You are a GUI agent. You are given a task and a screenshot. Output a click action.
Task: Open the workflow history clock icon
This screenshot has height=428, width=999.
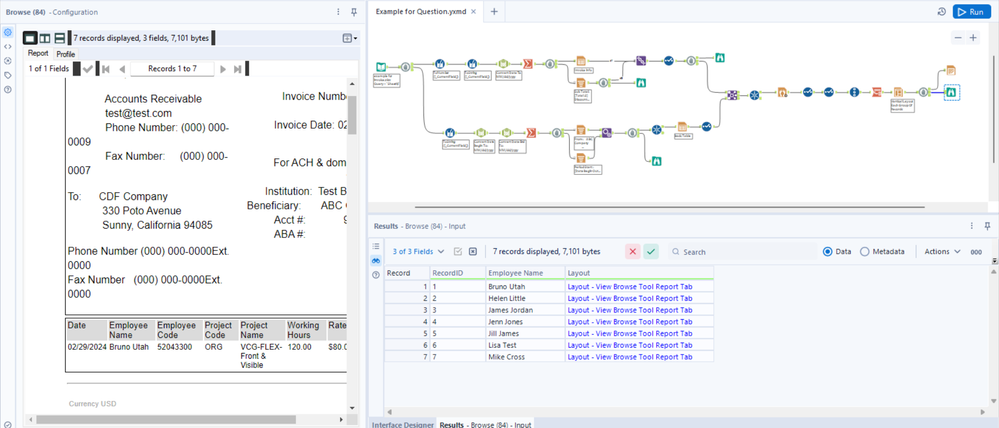click(942, 12)
